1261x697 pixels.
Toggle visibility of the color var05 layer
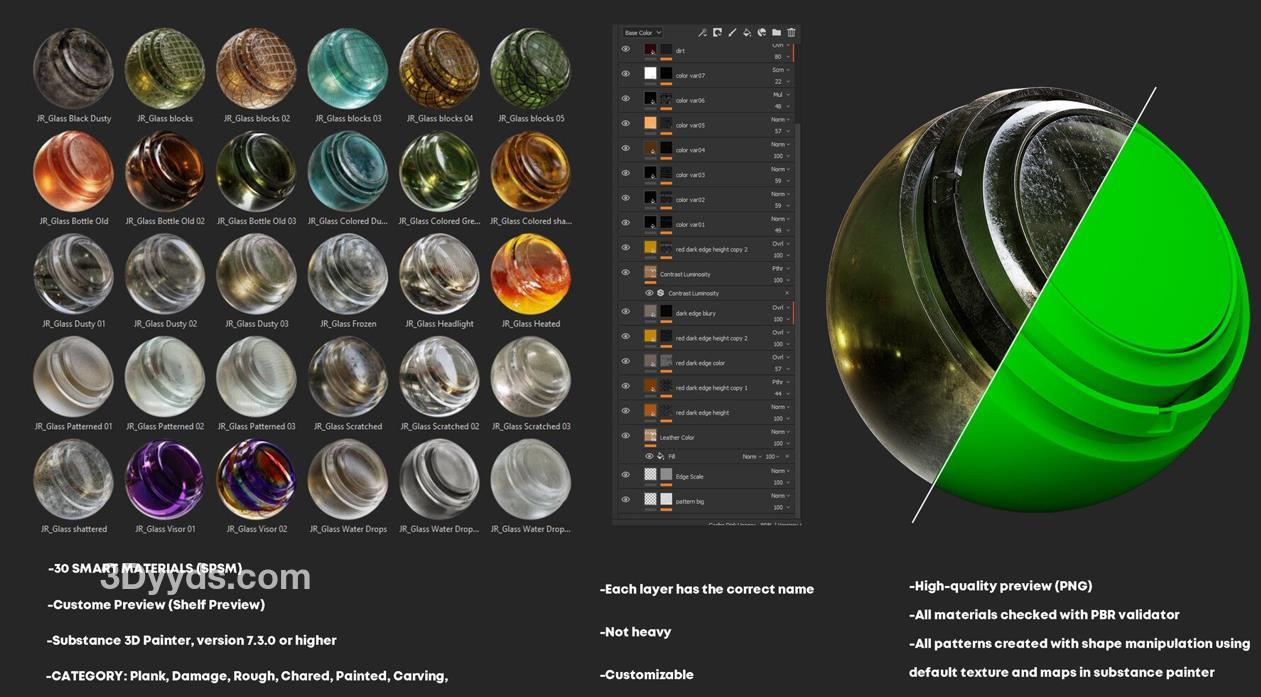pyautogui.click(x=626, y=124)
